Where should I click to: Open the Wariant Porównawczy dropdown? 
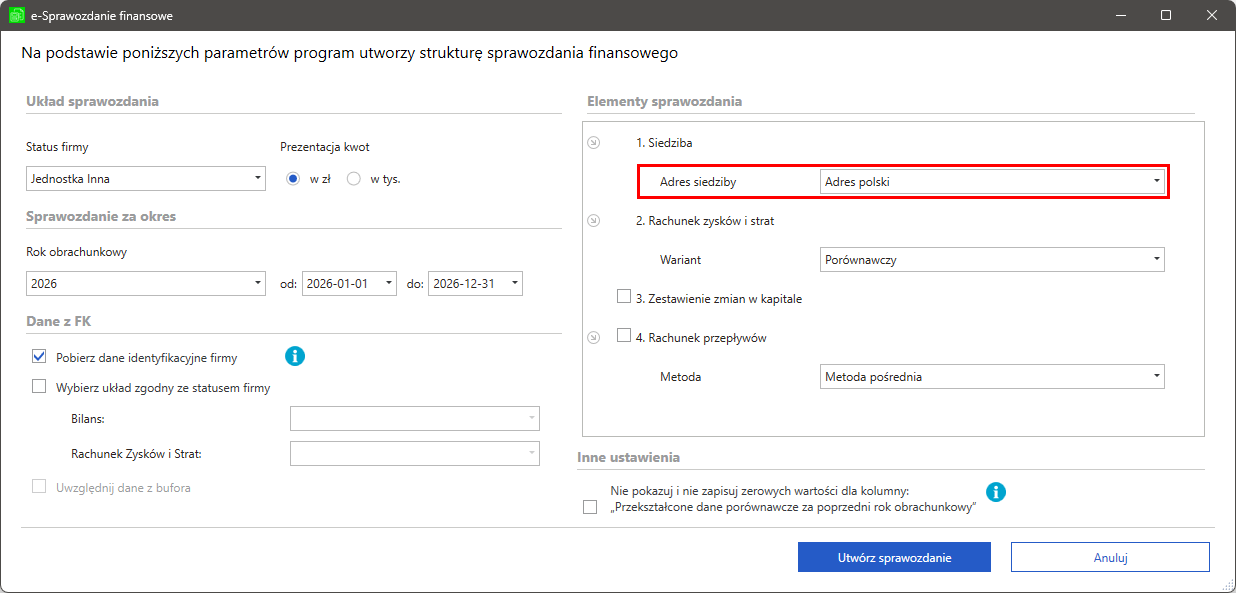(x=992, y=259)
